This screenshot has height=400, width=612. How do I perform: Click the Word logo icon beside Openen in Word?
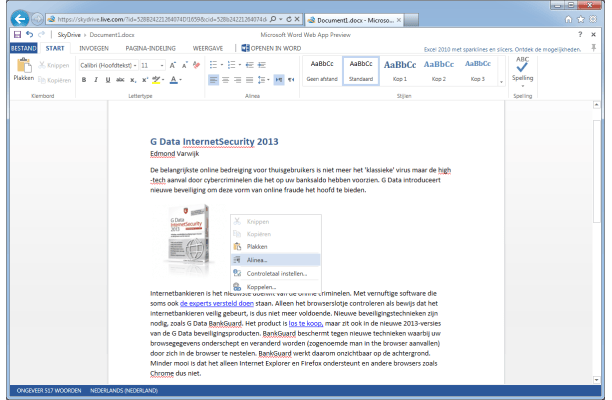click(x=245, y=48)
